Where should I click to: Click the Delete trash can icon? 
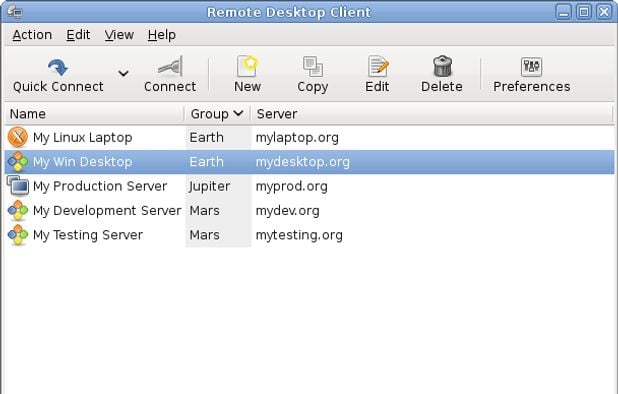[x=442, y=66]
